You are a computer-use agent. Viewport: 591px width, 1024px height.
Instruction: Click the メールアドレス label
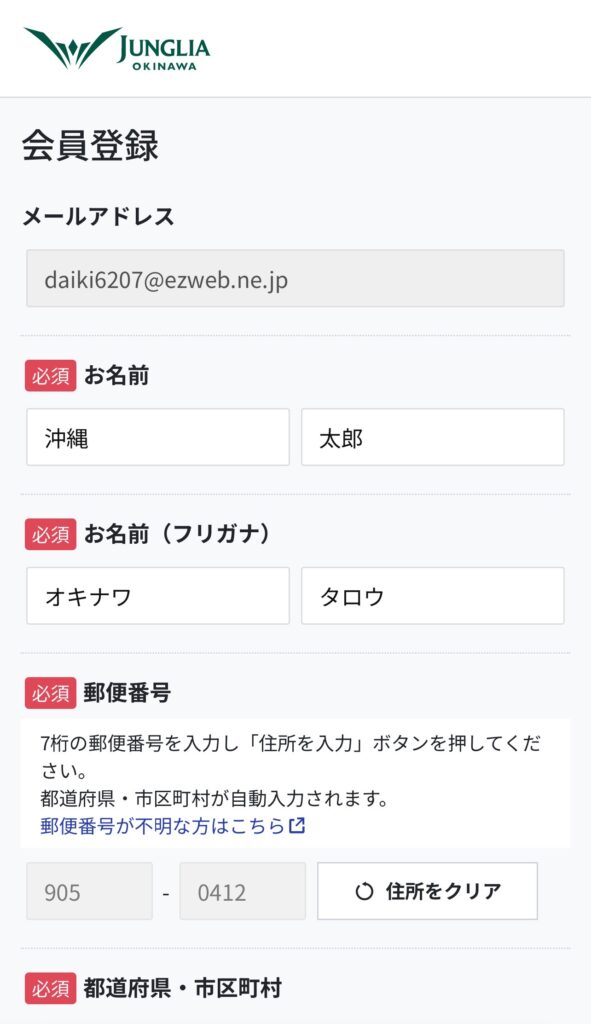(99, 216)
